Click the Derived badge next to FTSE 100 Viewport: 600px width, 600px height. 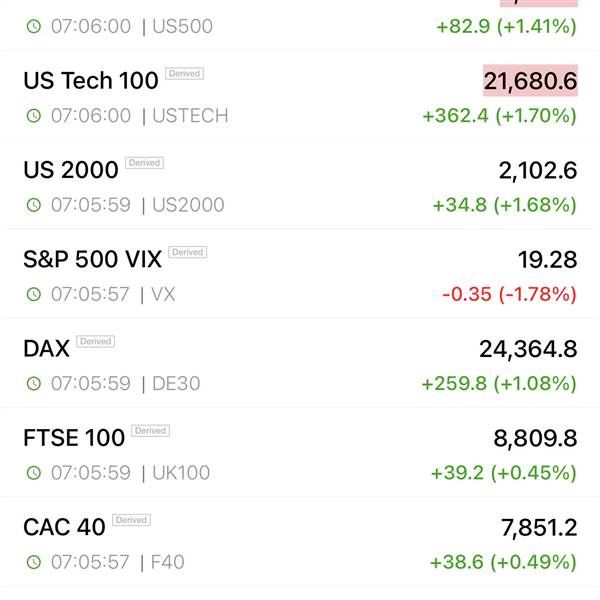tap(150, 430)
